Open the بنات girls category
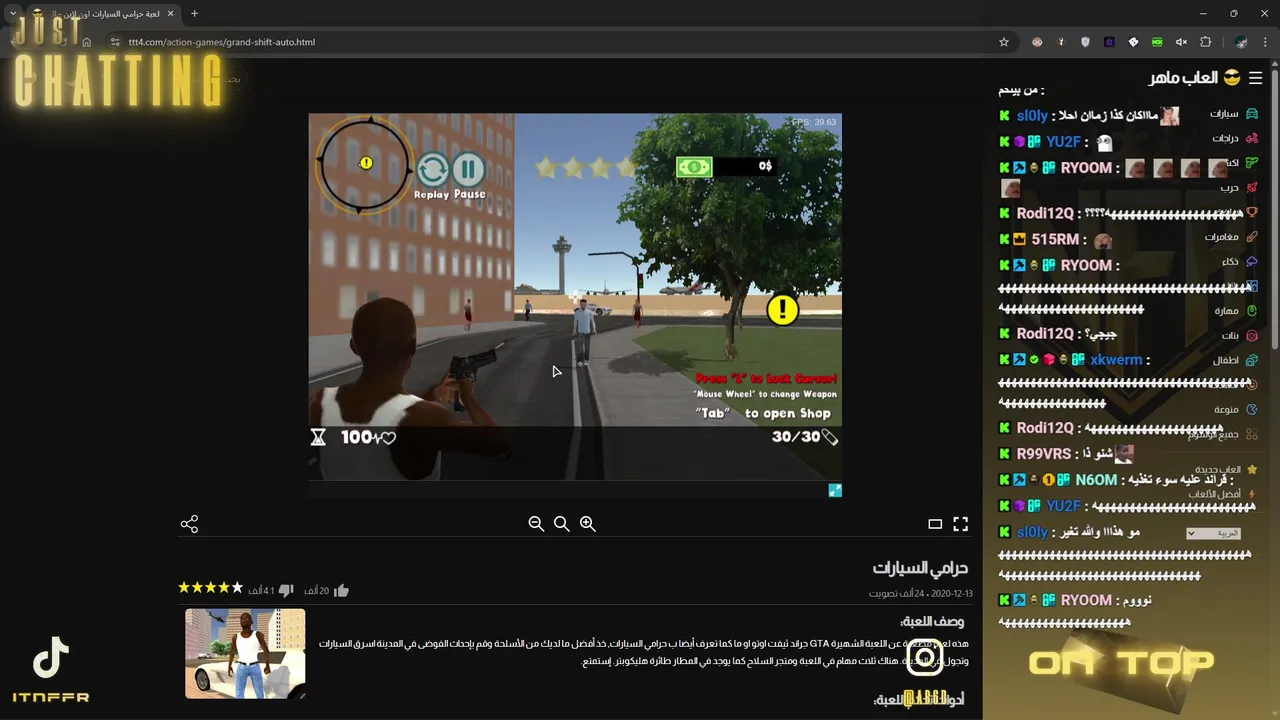Viewport: 1280px width, 720px height. coord(1240,336)
